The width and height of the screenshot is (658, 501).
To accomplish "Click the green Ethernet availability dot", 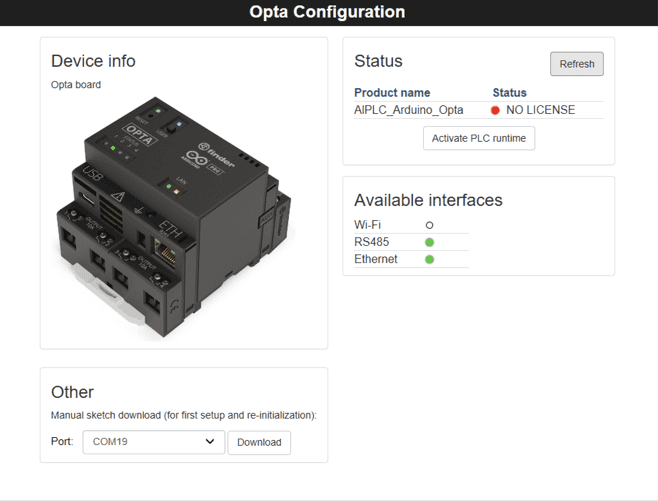I will (430, 259).
